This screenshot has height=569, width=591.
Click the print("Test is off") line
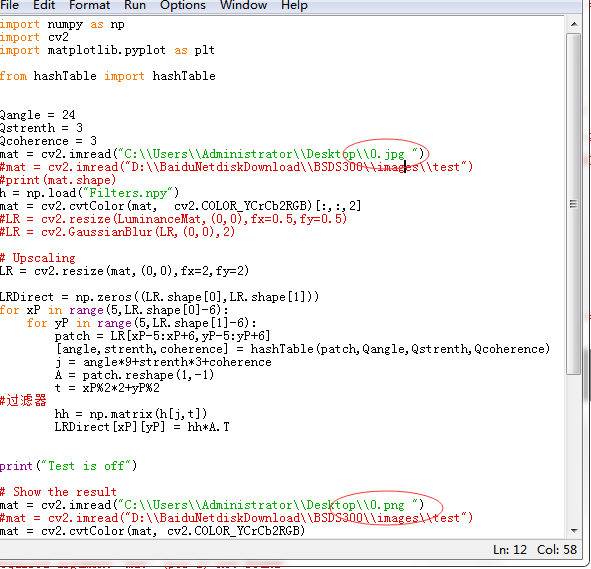68,466
